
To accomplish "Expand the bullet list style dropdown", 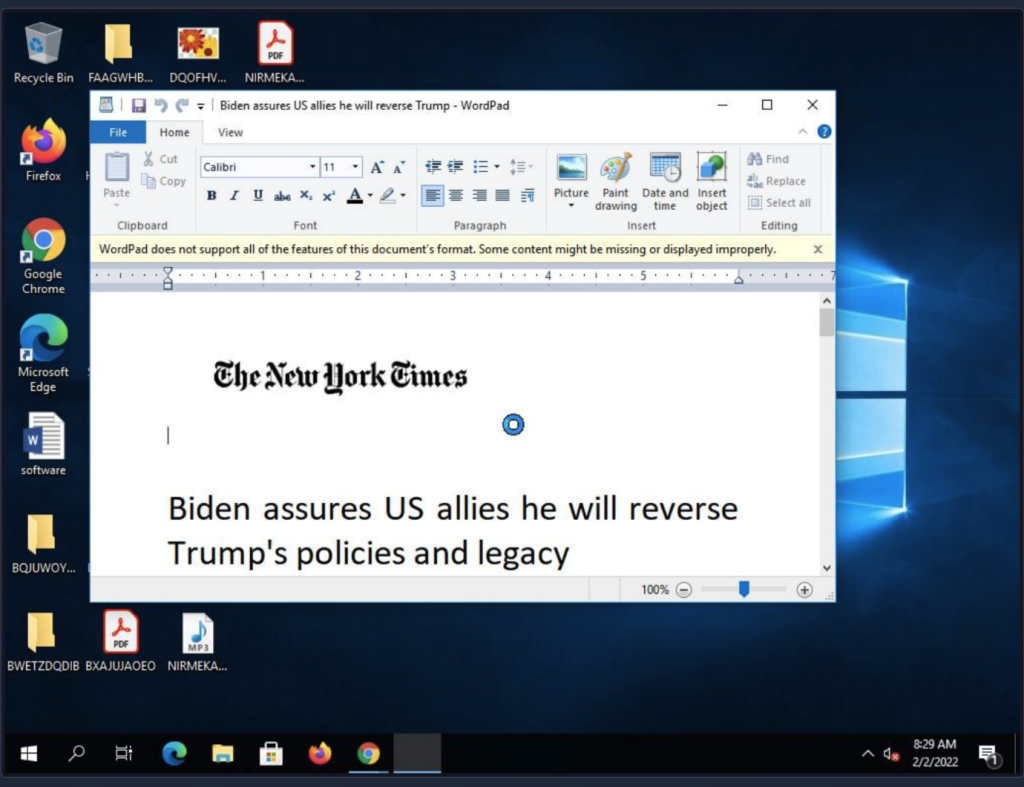I will tap(497, 167).
